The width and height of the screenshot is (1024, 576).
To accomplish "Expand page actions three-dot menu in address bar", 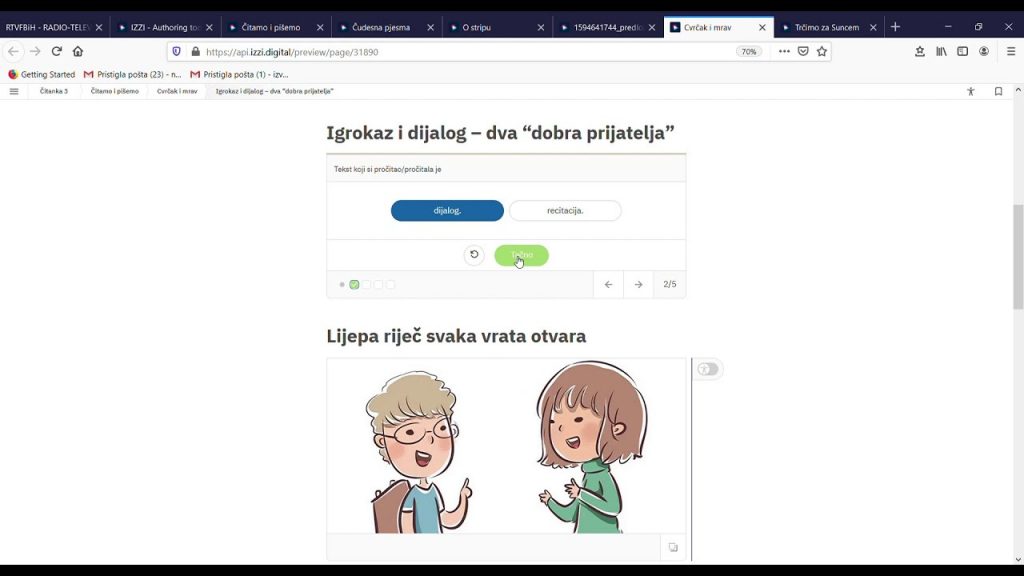I will [784, 51].
